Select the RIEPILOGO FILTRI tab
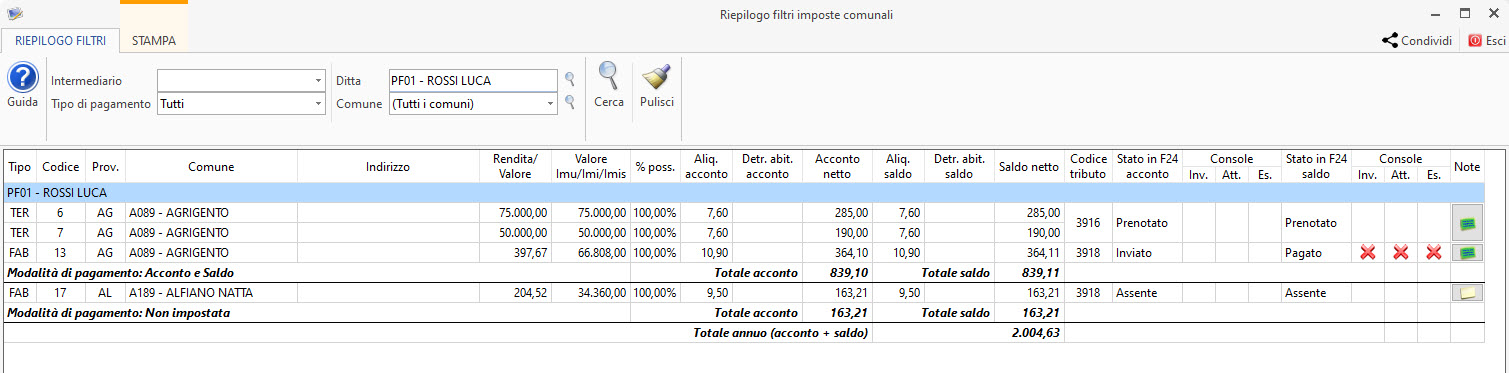Screen dimensions: 1509x373 click(60, 41)
